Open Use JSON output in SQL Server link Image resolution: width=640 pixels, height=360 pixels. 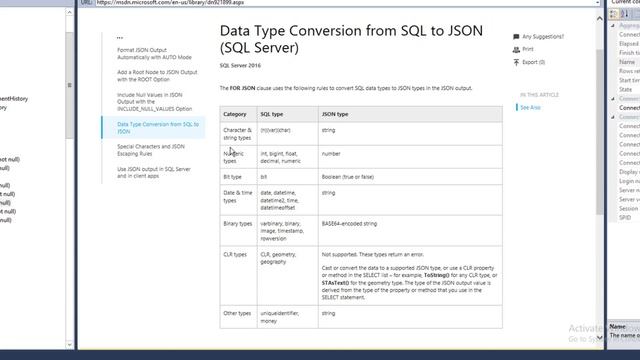[153, 173]
